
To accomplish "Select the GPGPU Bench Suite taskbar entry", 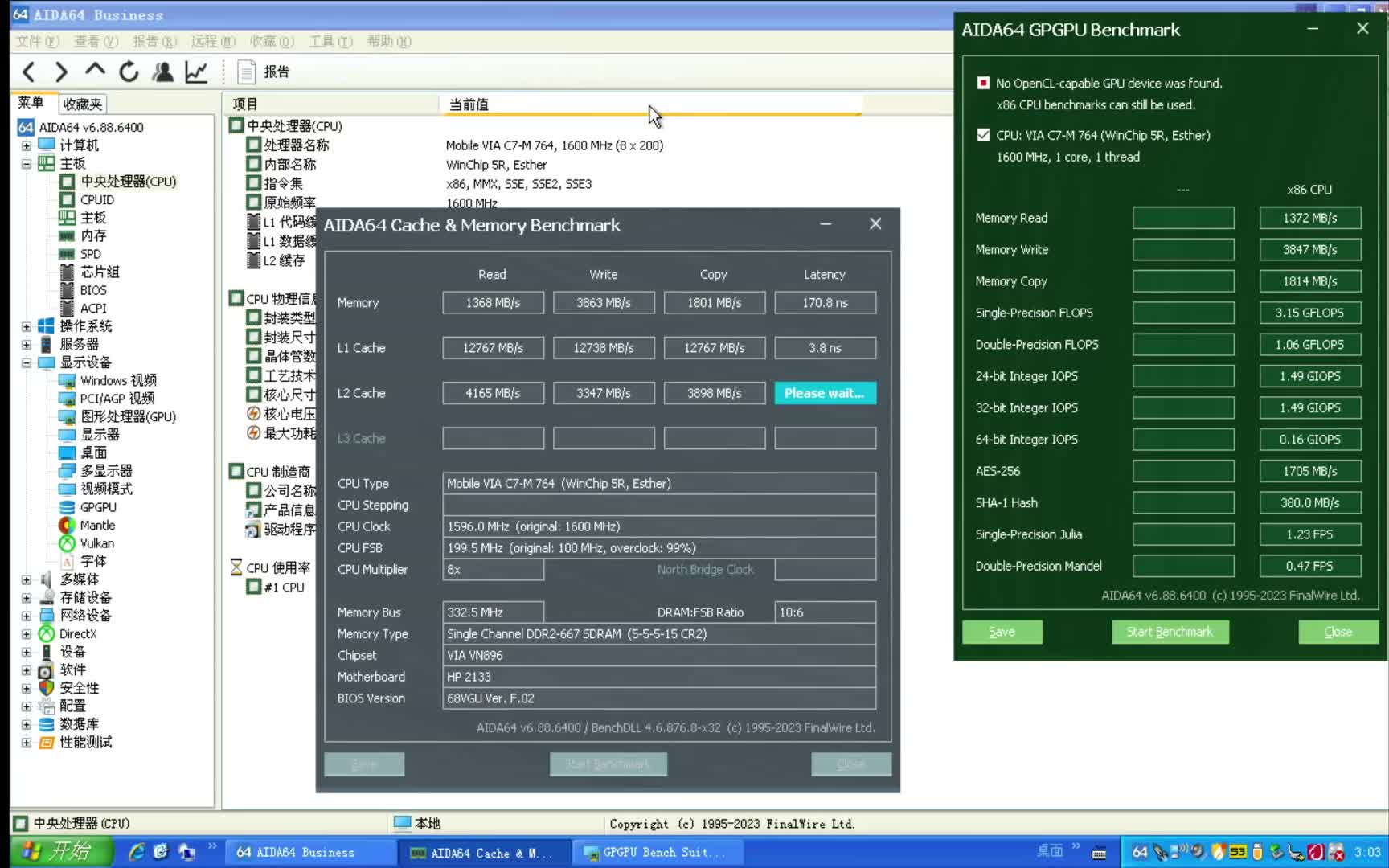I will (658, 852).
